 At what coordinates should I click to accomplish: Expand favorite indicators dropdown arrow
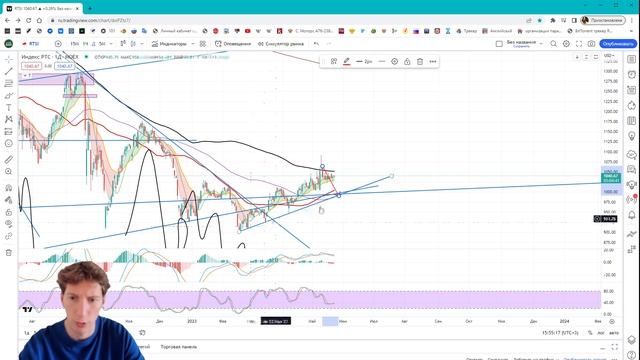pyautogui.click(x=193, y=44)
